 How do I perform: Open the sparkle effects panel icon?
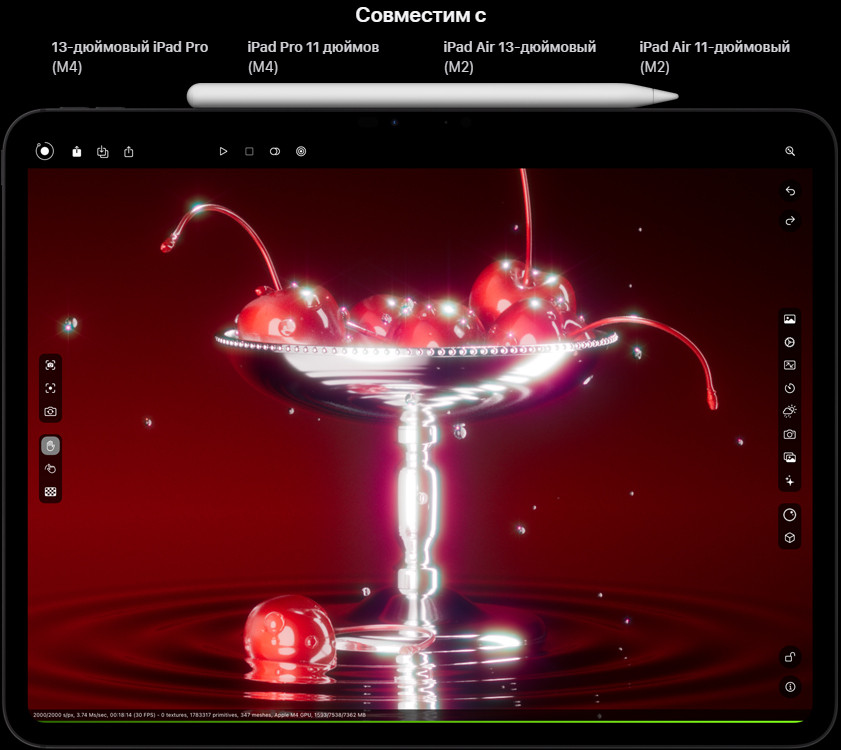pos(790,481)
